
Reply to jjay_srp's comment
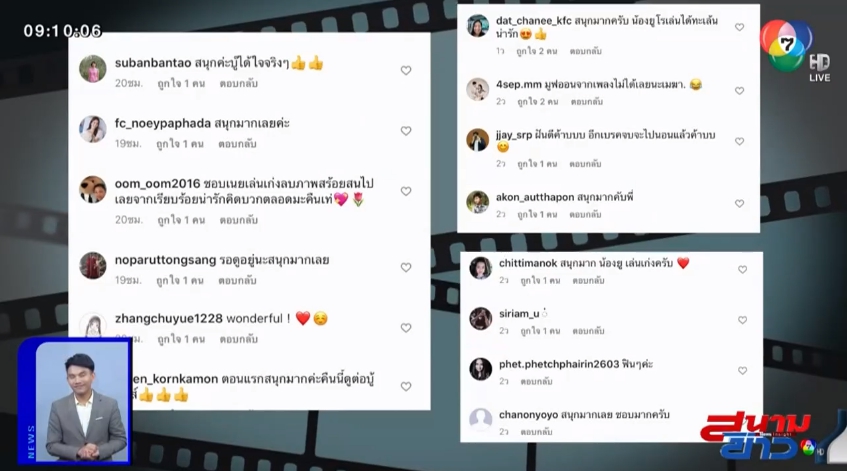[585, 164]
